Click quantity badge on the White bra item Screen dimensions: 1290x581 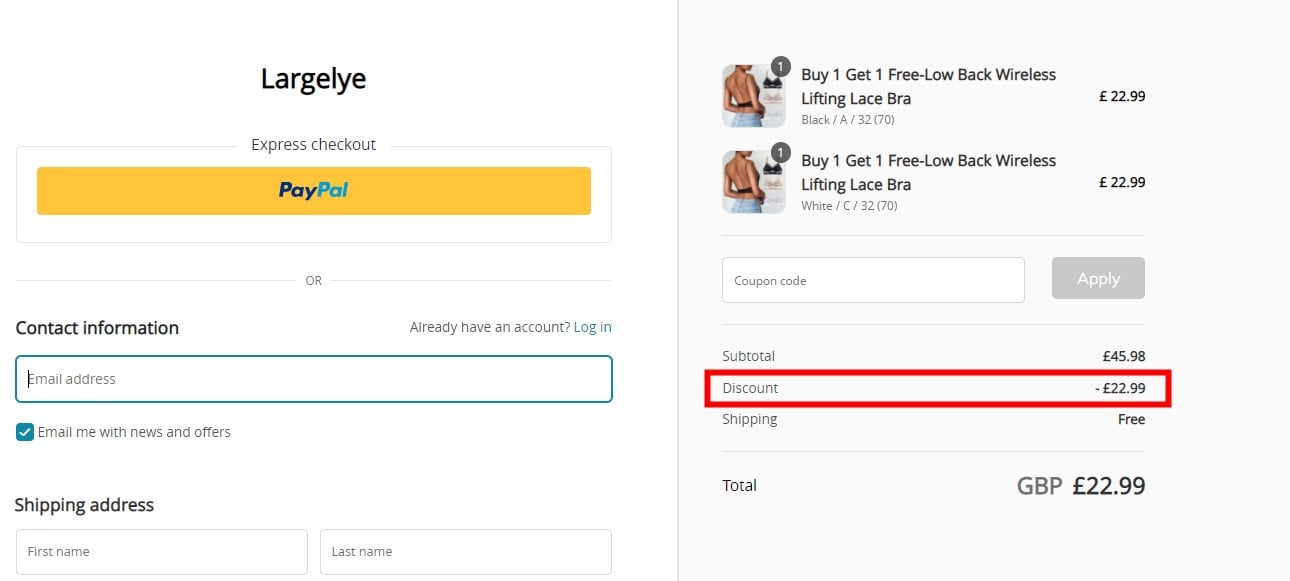[x=780, y=154]
